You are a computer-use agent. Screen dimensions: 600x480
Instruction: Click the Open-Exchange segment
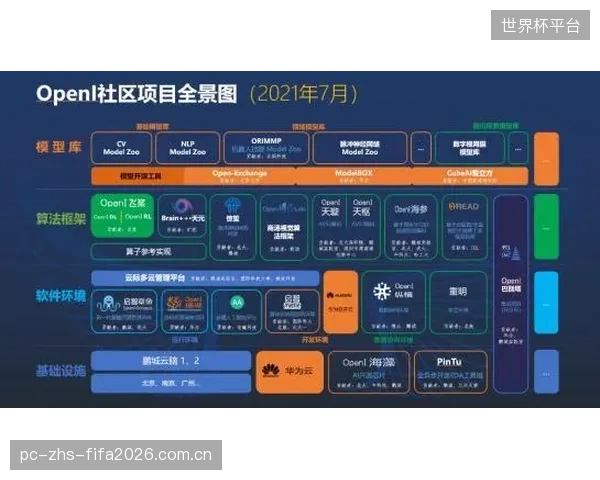tap(240, 176)
